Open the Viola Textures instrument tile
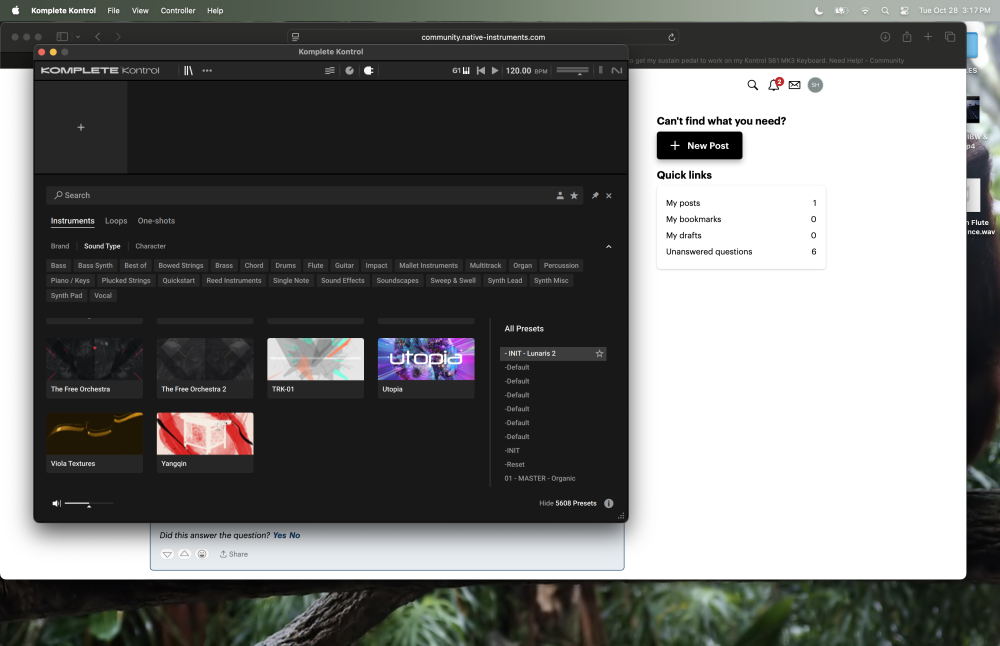1000x646 pixels. [x=94, y=443]
